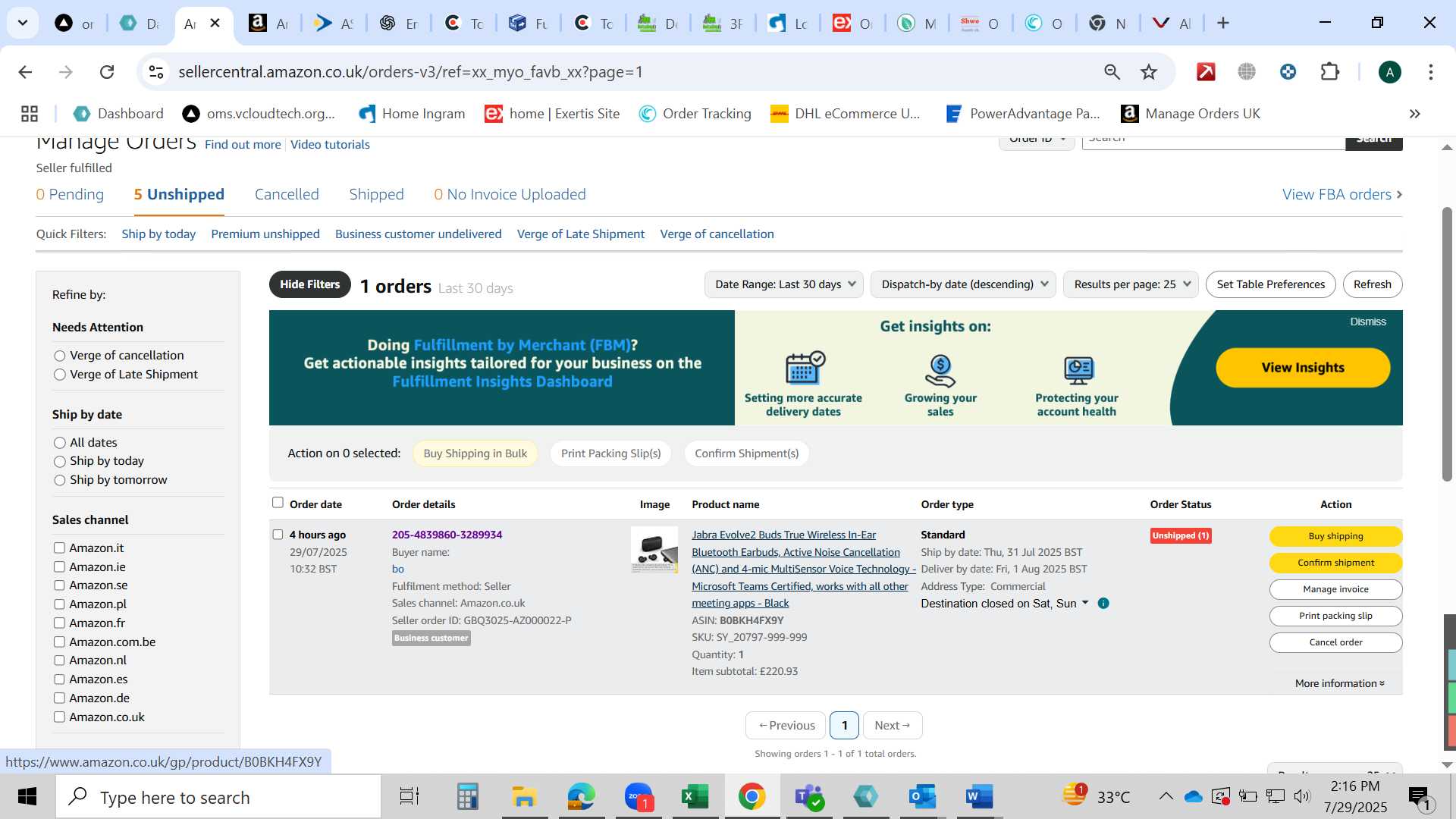Open Calculator from the taskbar
The image size is (1456, 819).
467,797
